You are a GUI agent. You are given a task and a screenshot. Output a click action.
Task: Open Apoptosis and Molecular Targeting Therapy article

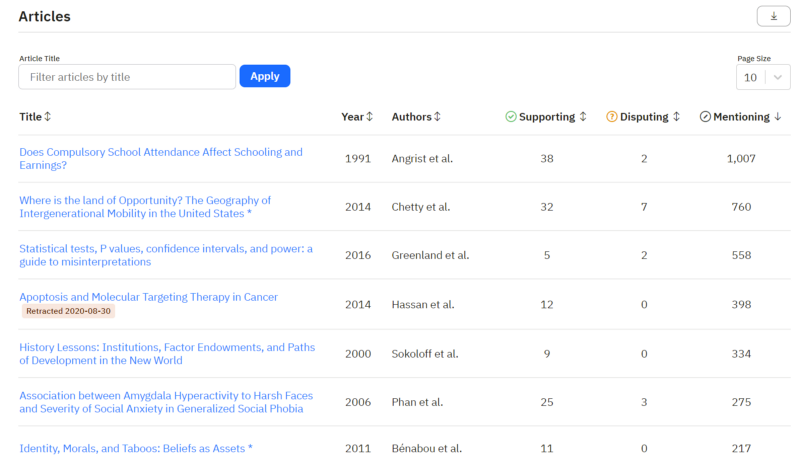(x=148, y=297)
